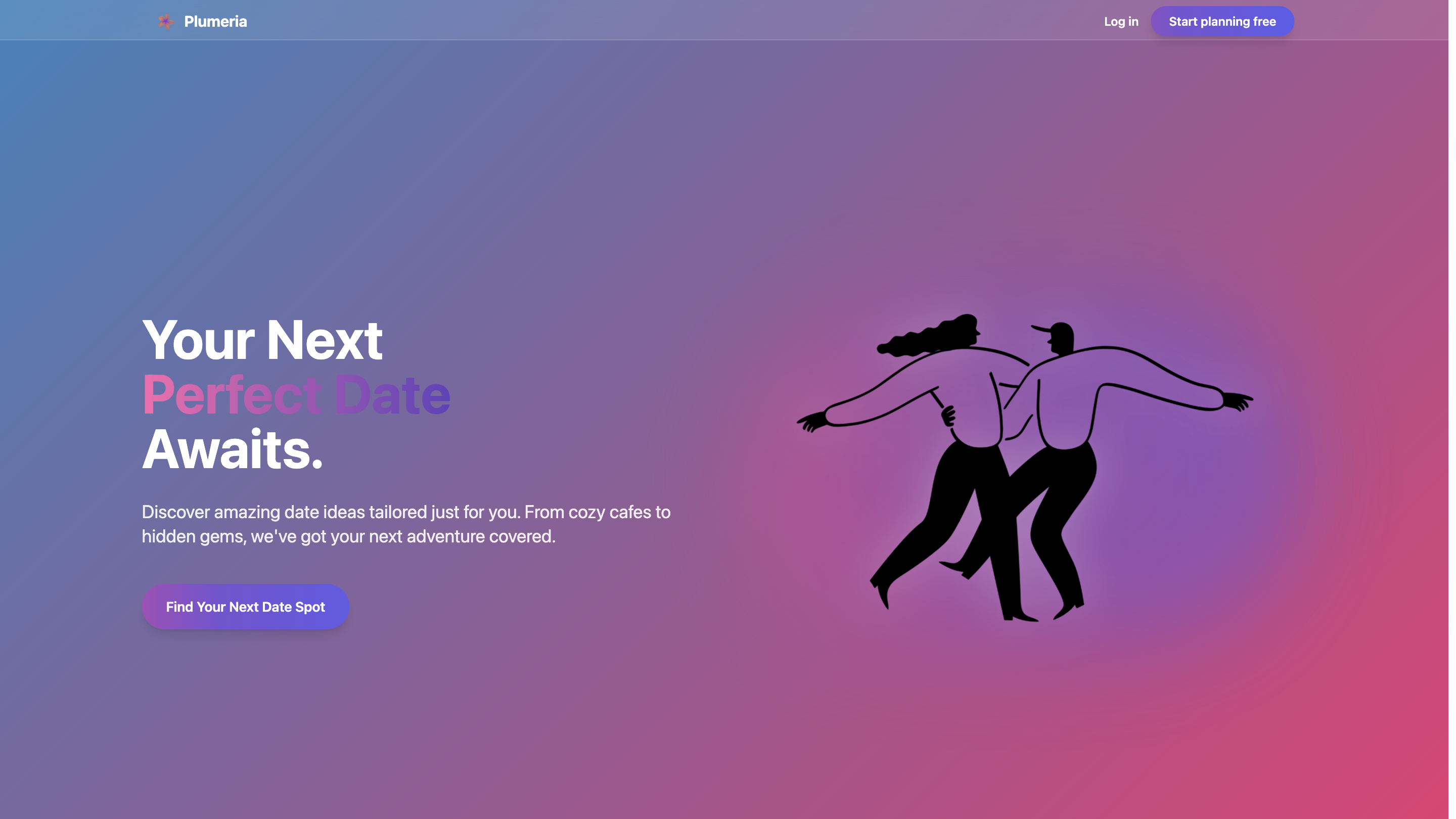The width and height of the screenshot is (1456, 819).
Task: Click the 'Awaits.' heading line
Action: coord(233,449)
